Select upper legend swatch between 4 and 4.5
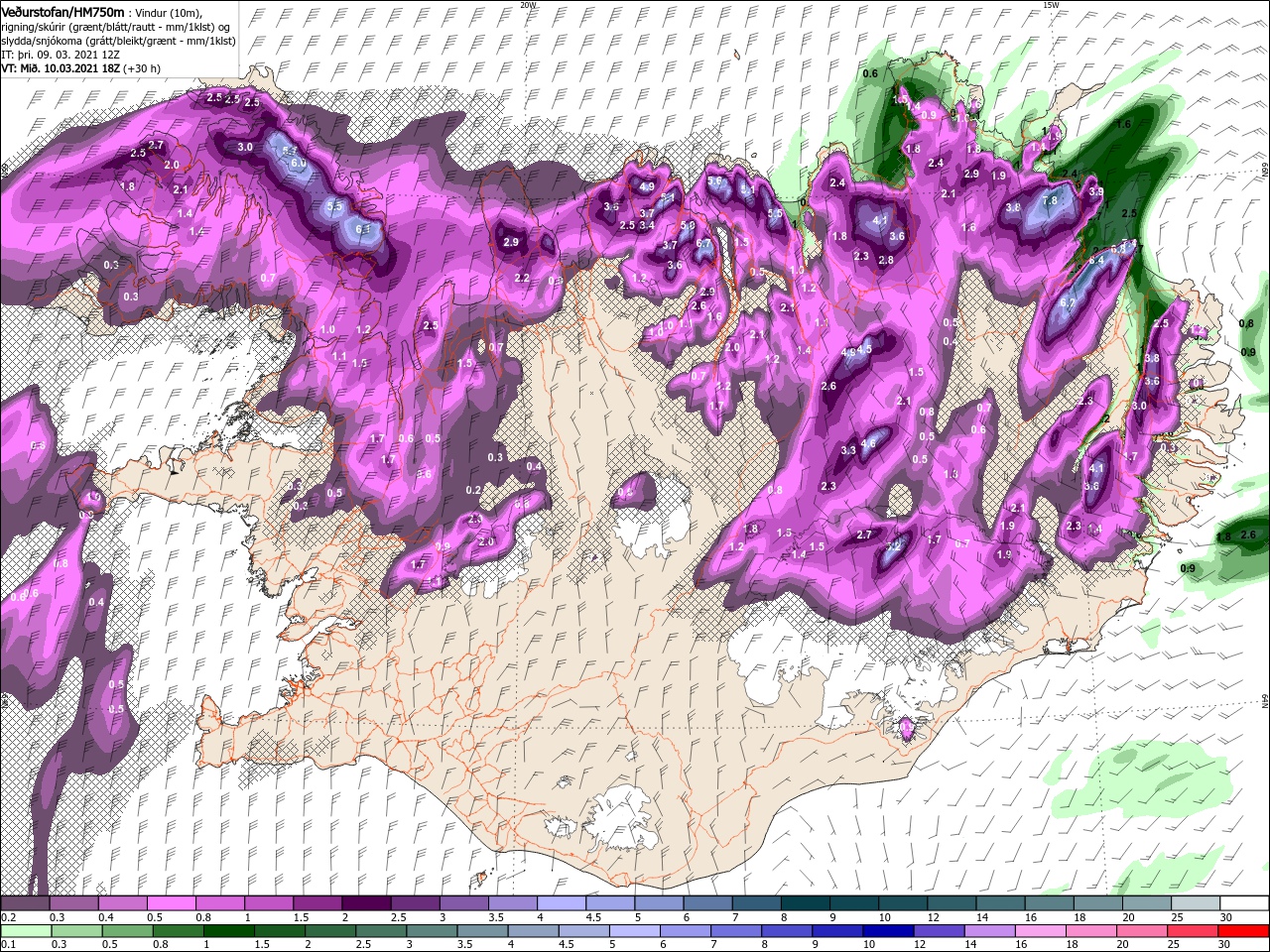Image resolution: width=1270 pixels, height=952 pixels. click(562, 903)
